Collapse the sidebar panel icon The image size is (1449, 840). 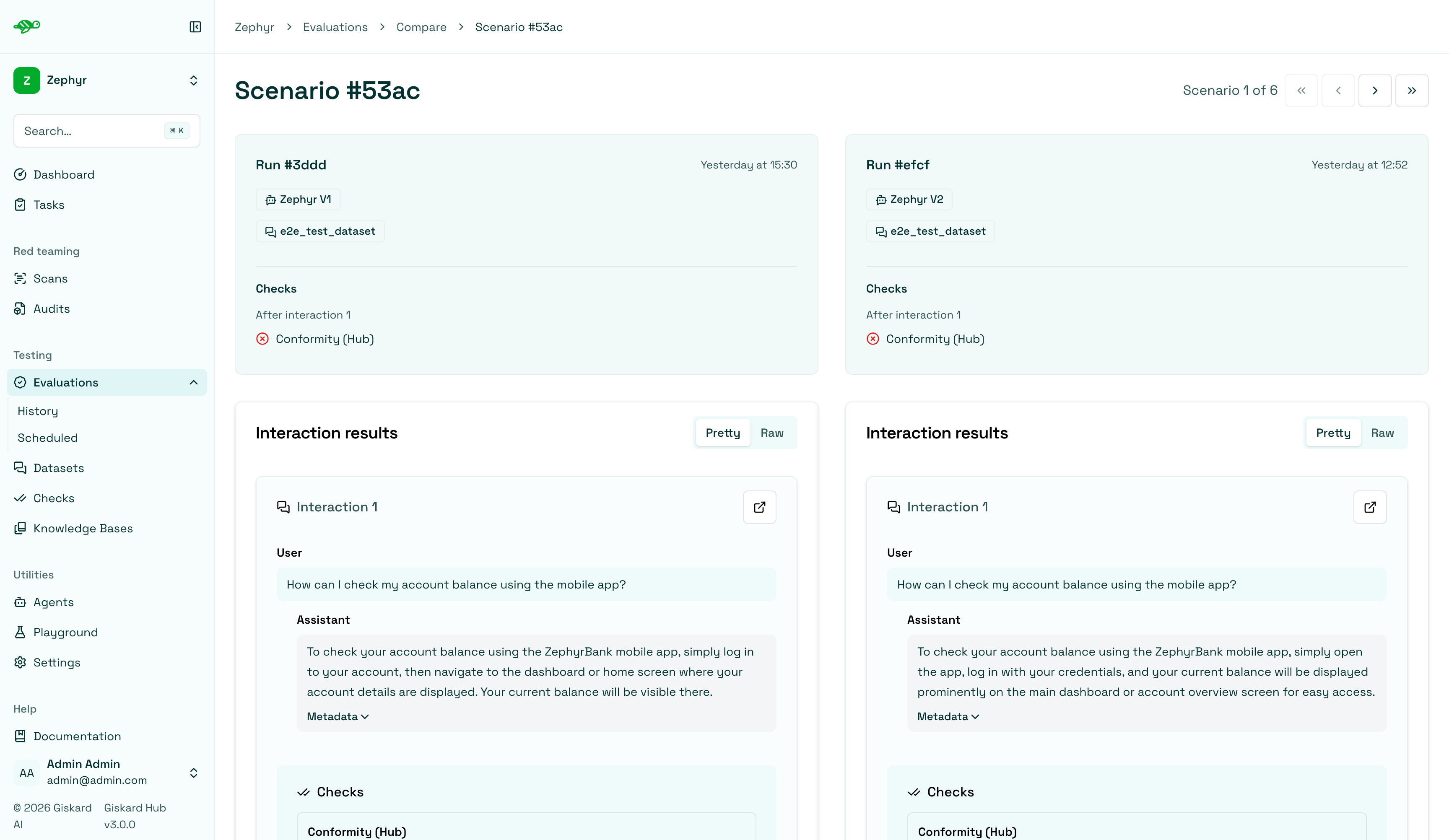(195, 27)
